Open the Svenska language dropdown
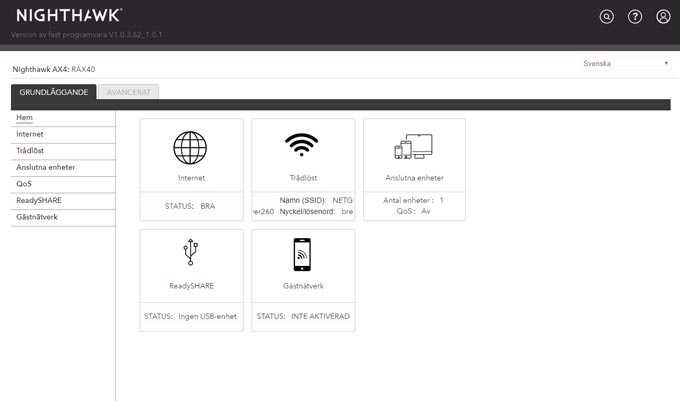The image size is (680, 401). (625, 64)
